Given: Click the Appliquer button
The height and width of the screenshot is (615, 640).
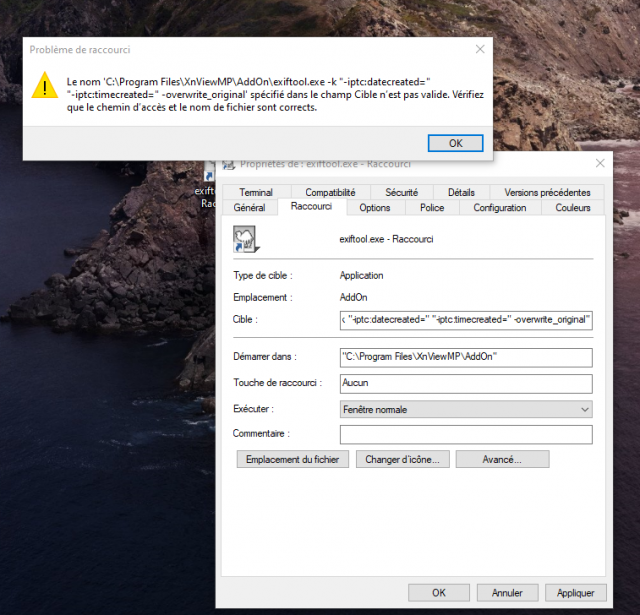Looking at the screenshot, I should pos(576,593).
